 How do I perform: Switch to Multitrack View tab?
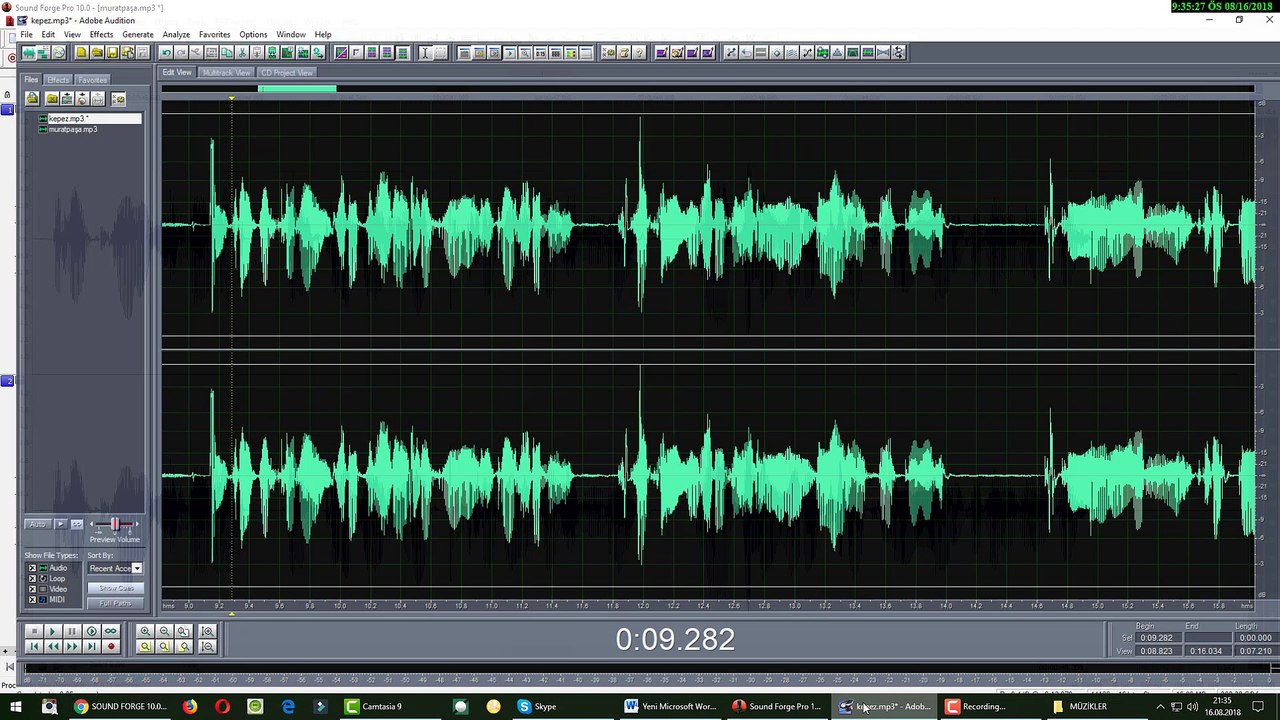226,73
